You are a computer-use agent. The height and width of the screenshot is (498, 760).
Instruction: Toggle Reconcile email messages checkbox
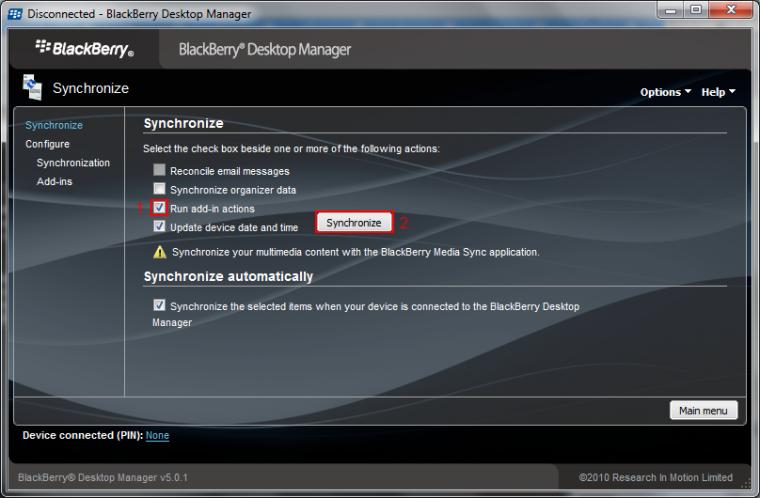coord(159,170)
